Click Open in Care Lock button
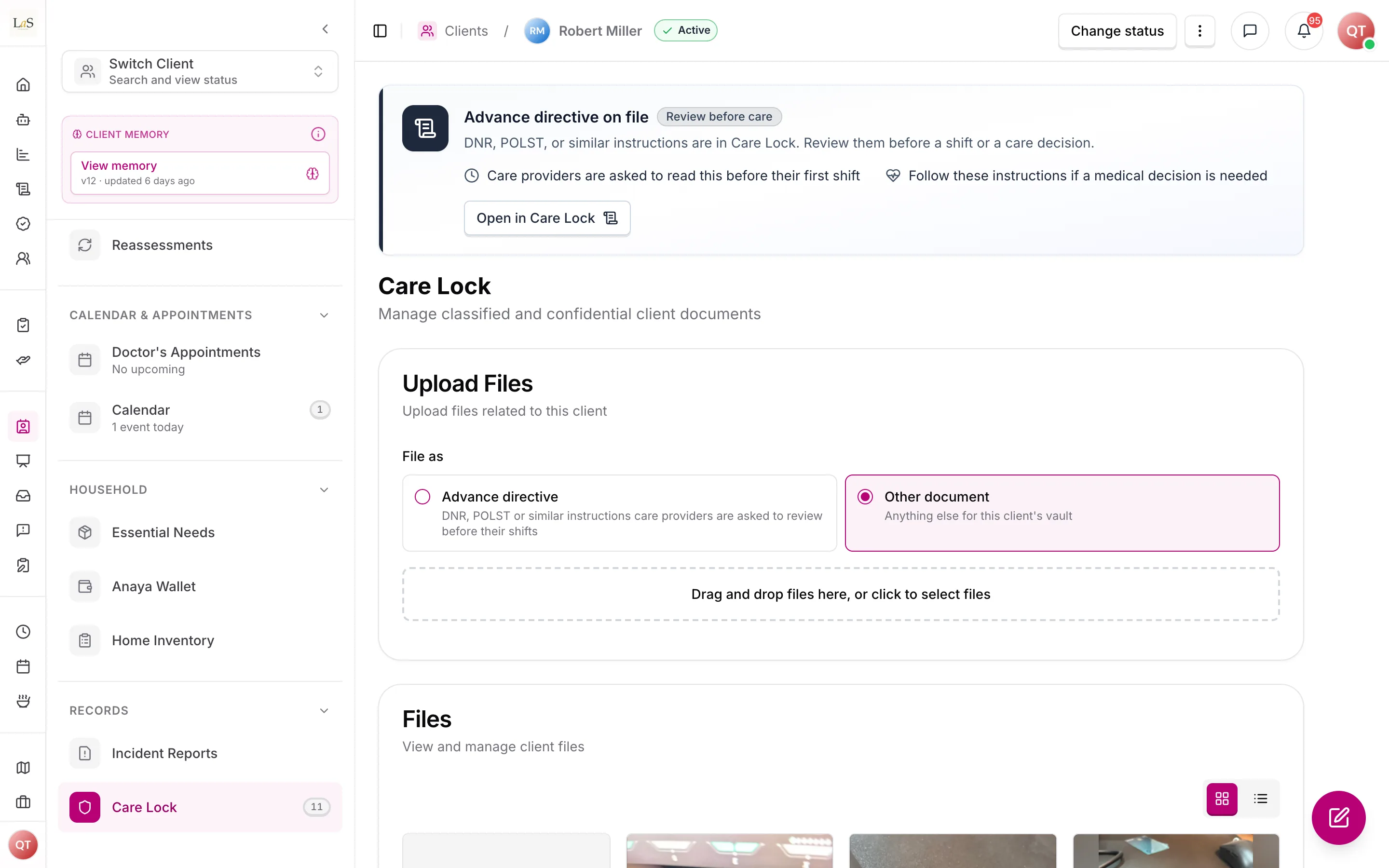Screen dimensions: 1389x868 click(547, 218)
